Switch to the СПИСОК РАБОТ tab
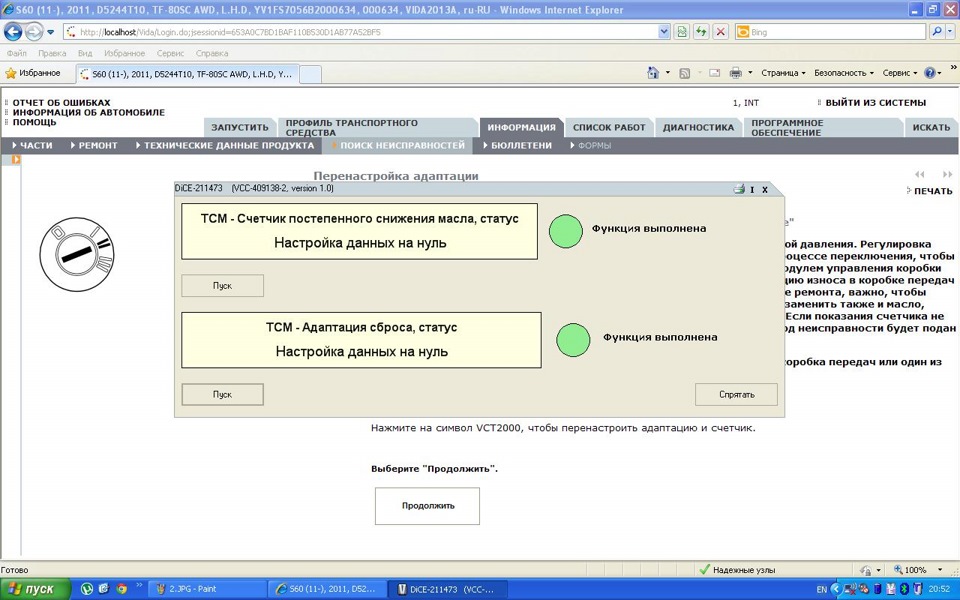The height and width of the screenshot is (600, 960). pos(609,127)
